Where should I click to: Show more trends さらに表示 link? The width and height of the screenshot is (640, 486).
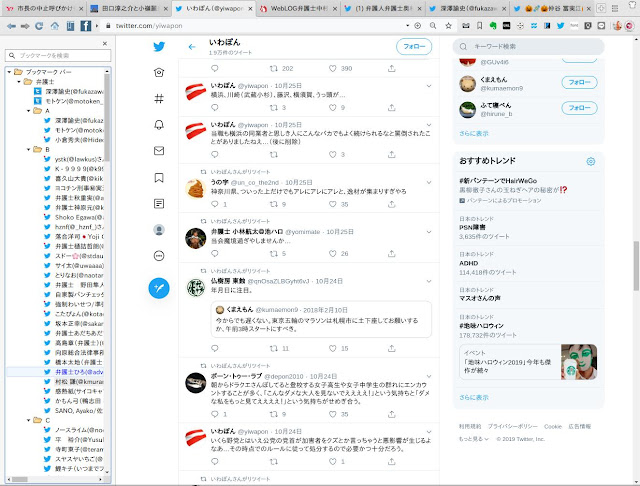click(x=473, y=397)
